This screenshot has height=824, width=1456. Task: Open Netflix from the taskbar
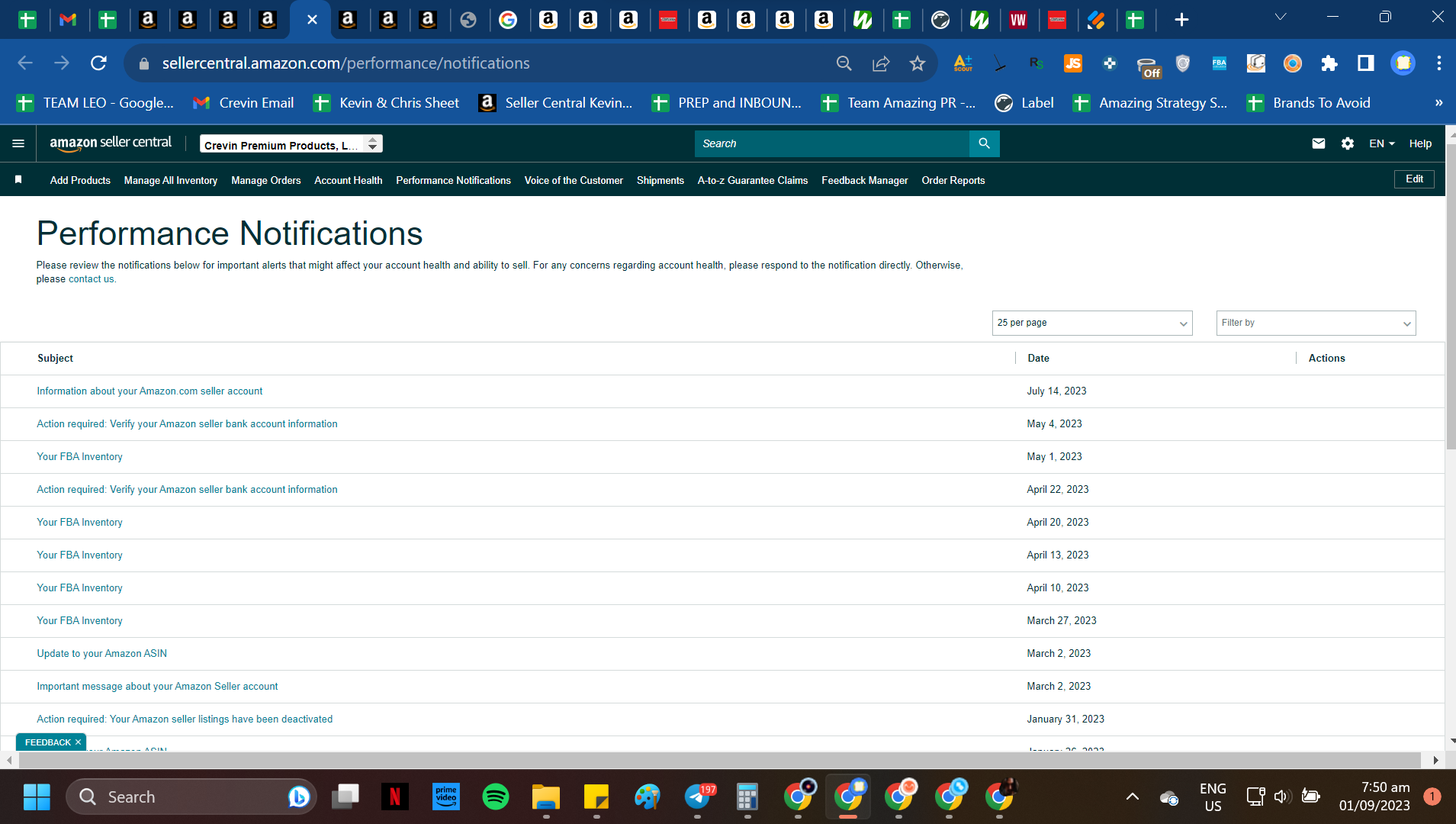[395, 797]
